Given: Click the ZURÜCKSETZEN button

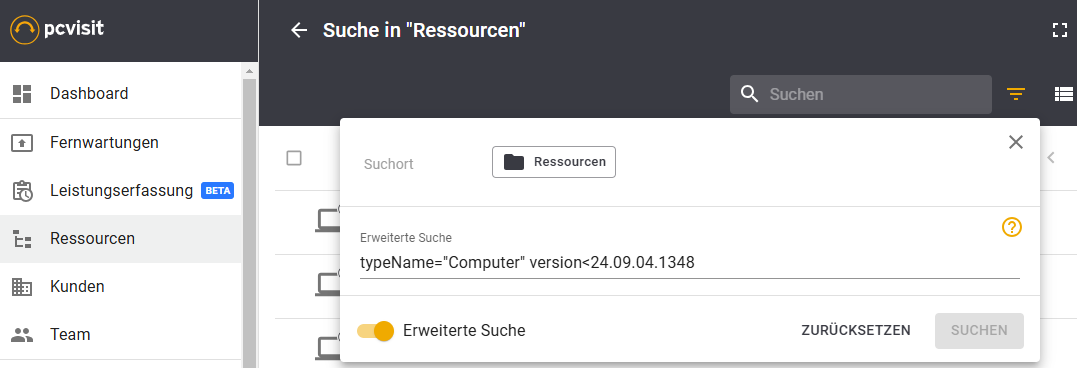Looking at the screenshot, I should point(856,330).
